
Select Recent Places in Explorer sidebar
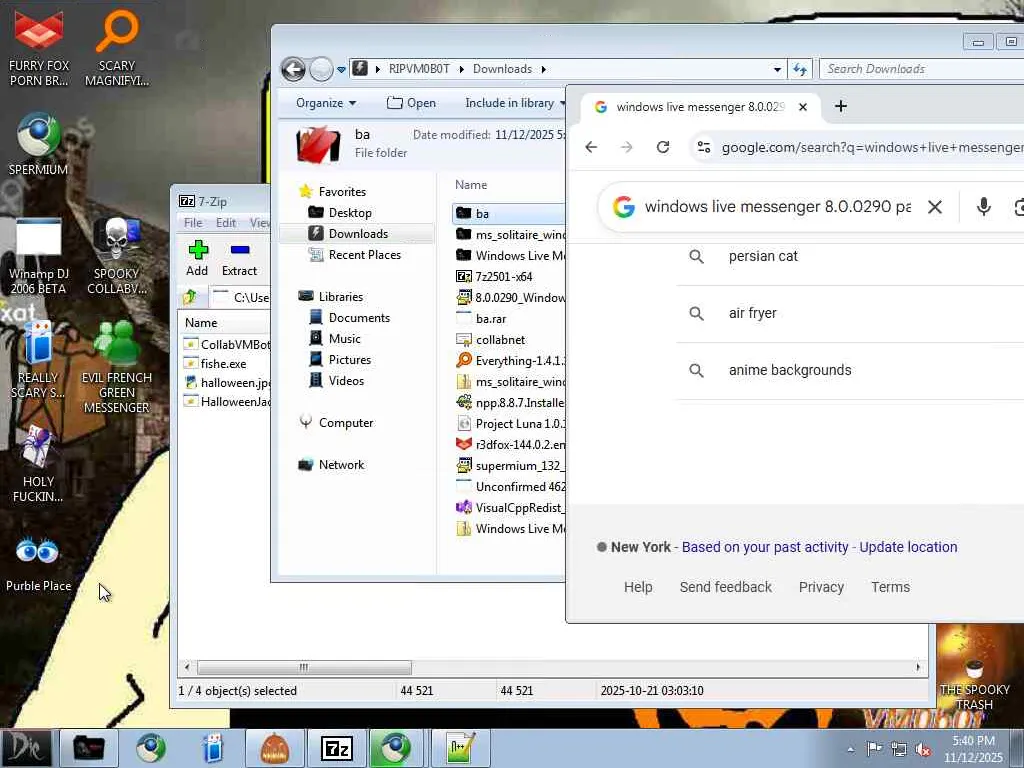364,255
